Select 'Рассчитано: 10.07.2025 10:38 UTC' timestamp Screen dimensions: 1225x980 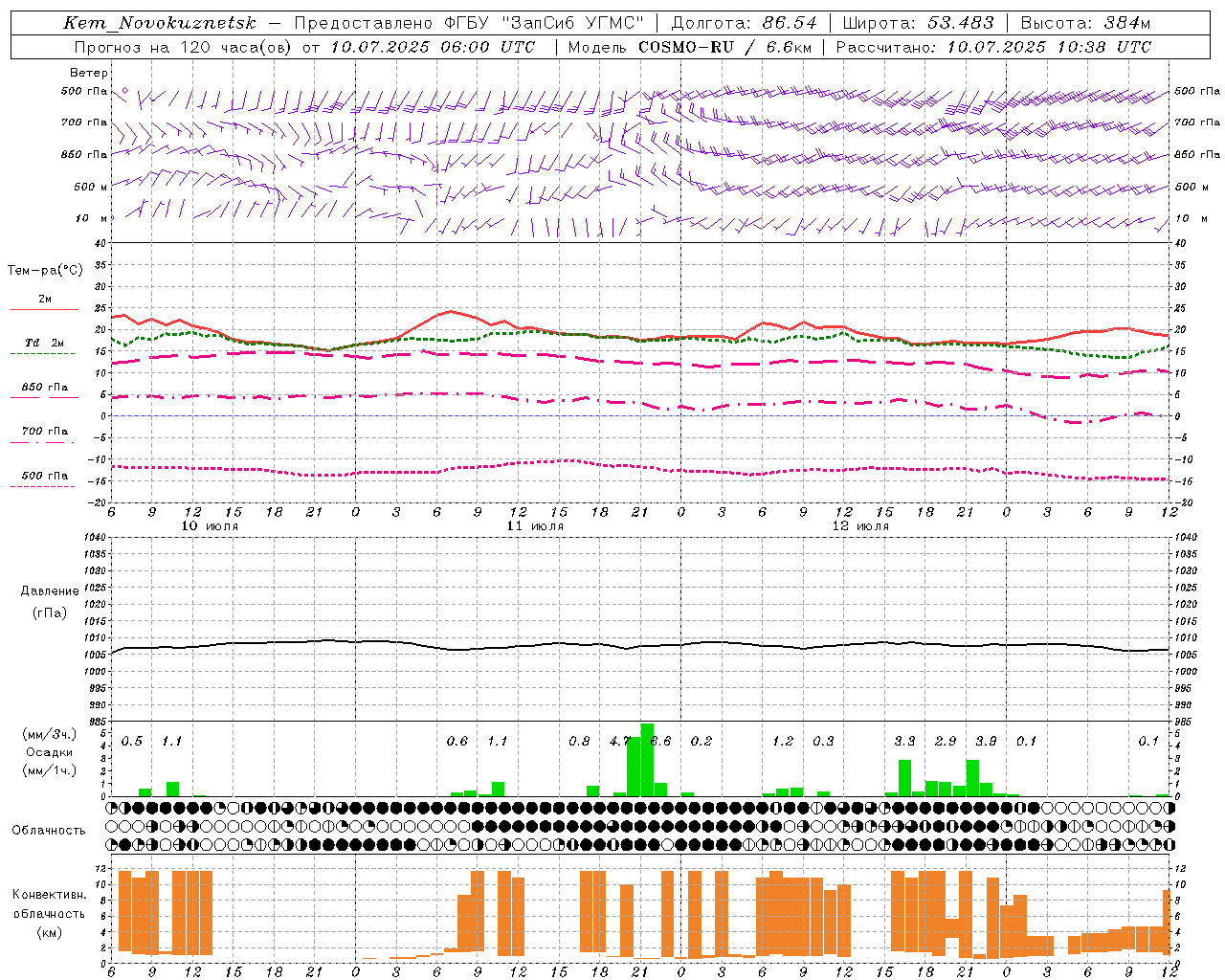coord(993,47)
